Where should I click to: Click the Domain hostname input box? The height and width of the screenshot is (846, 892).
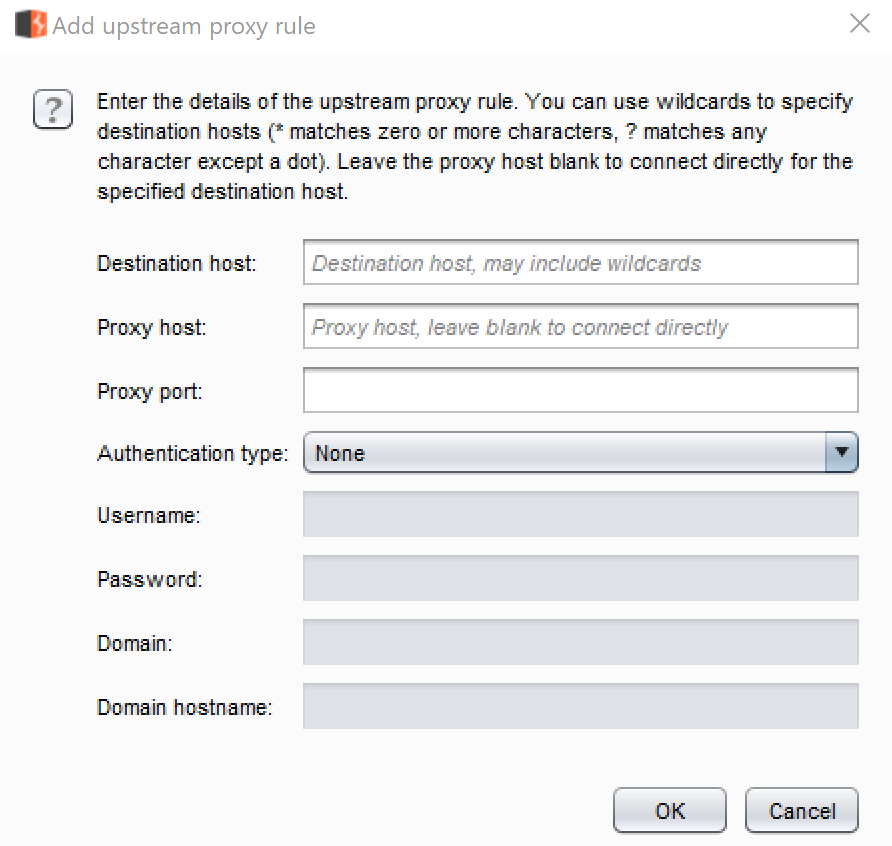(x=580, y=706)
